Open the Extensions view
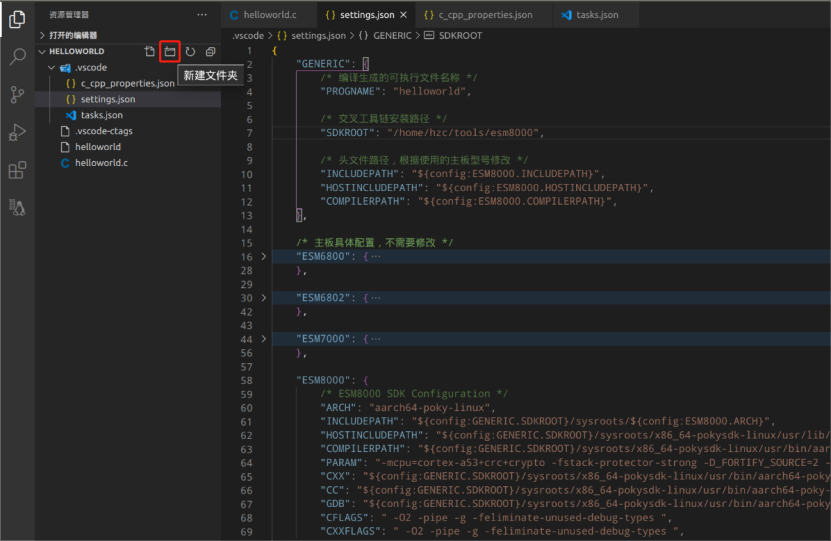Image resolution: width=831 pixels, height=541 pixels. click(17, 170)
